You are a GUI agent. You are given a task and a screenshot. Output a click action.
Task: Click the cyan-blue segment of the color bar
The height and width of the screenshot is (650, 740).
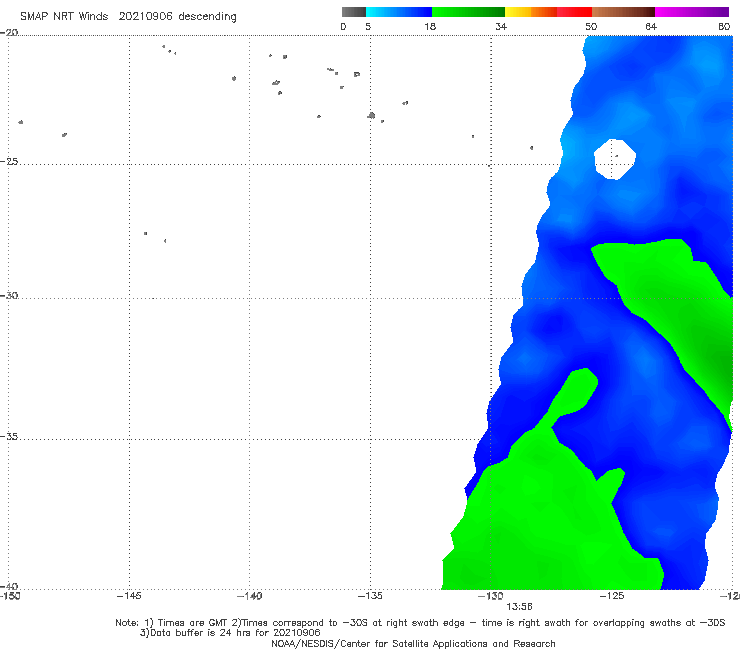coord(399,12)
